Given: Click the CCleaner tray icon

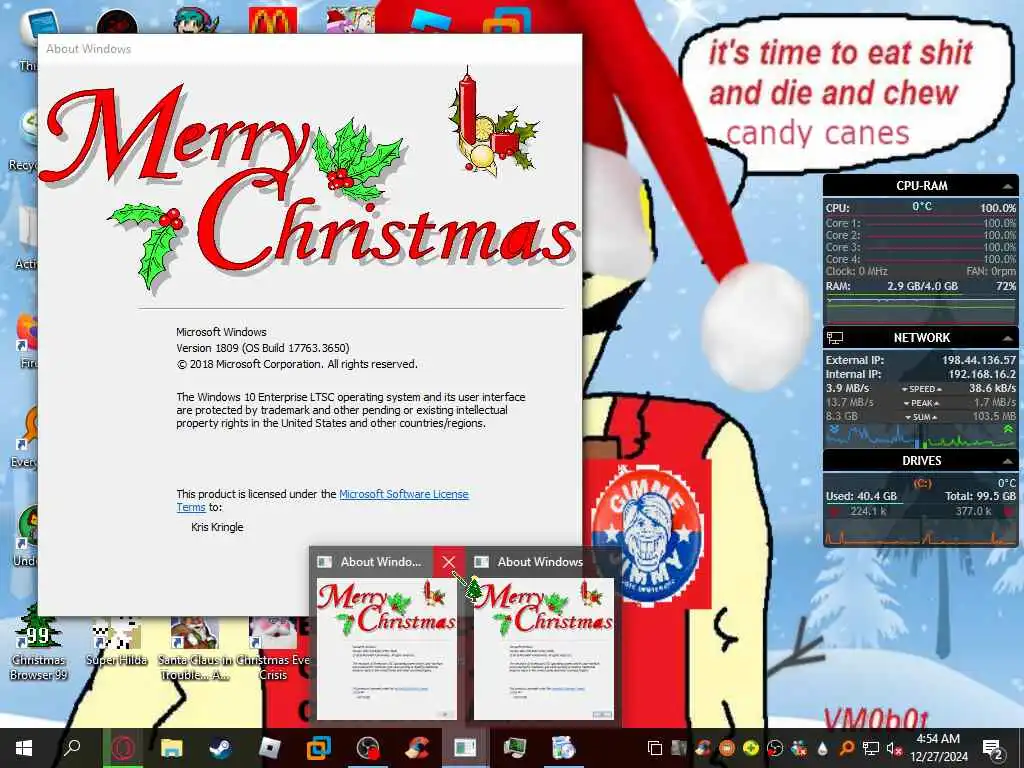Looking at the screenshot, I should (x=703, y=748).
